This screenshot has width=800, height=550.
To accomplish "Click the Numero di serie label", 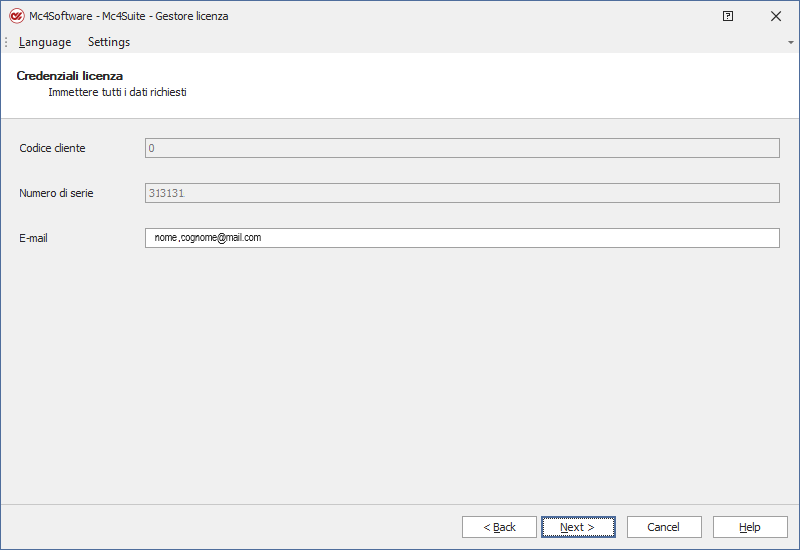I will pos(56,193).
